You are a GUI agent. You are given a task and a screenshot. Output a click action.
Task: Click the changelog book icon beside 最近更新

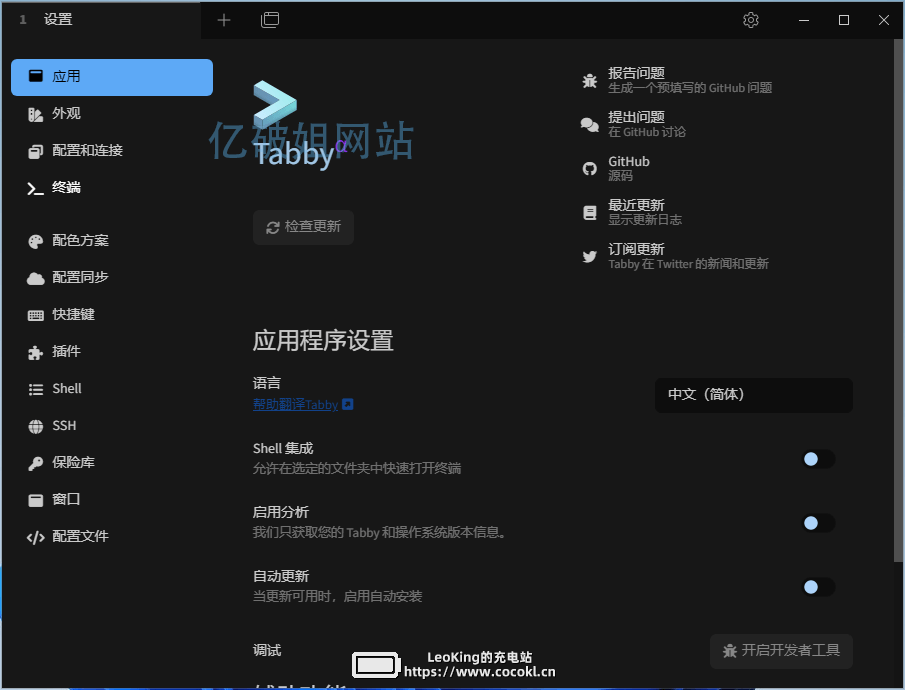click(x=589, y=212)
